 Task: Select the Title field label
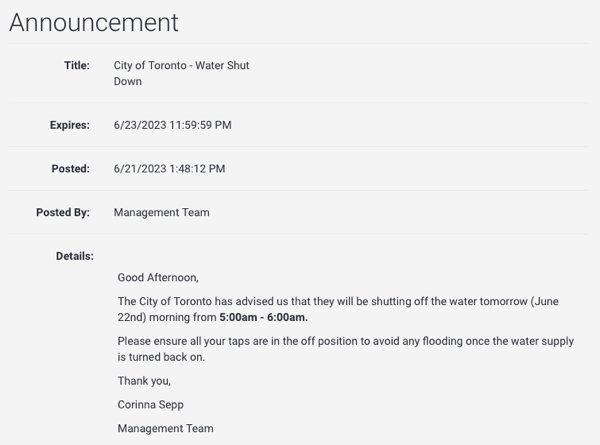click(77, 65)
